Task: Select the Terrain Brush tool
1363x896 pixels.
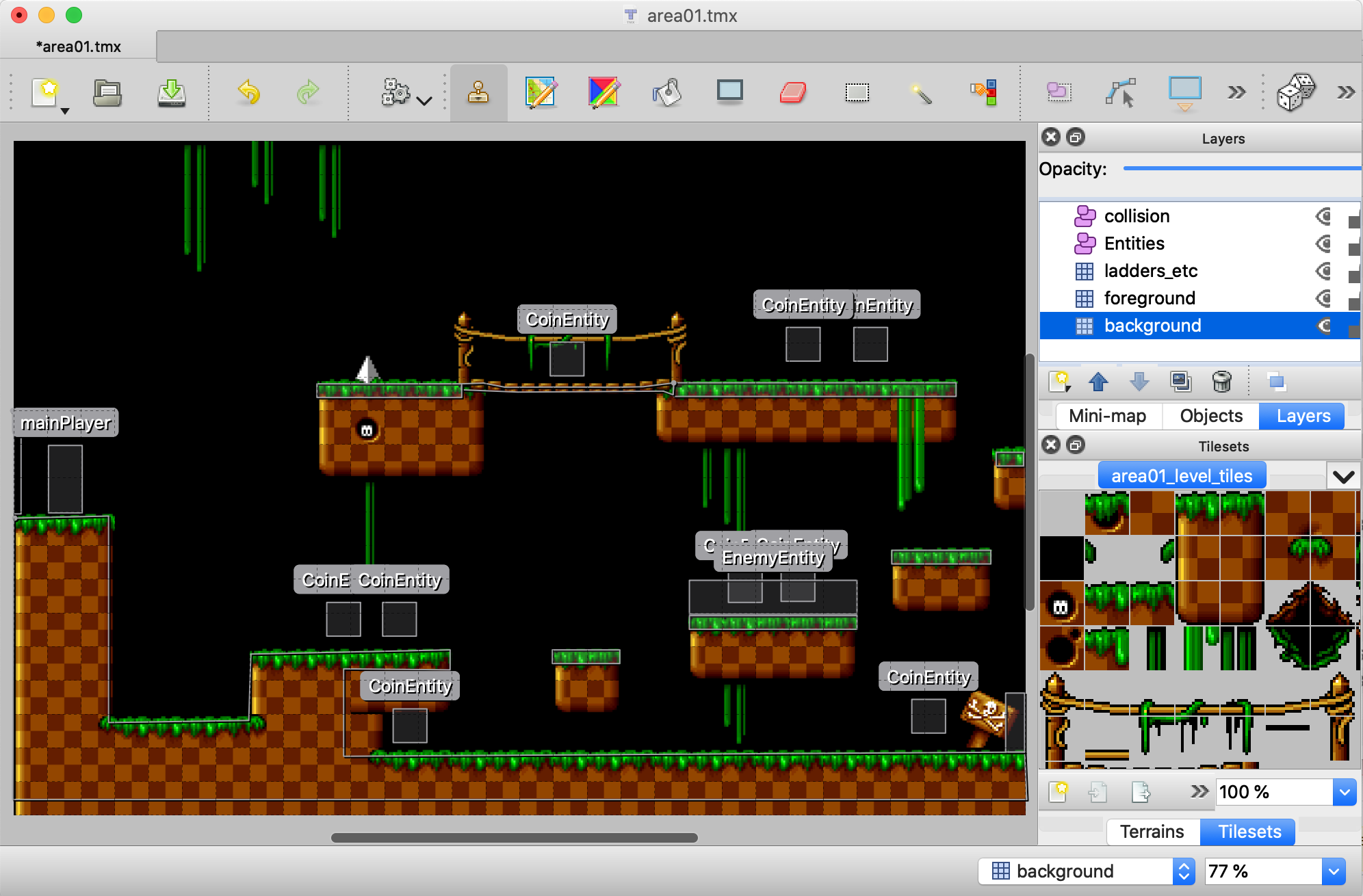Action: point(541,92)
